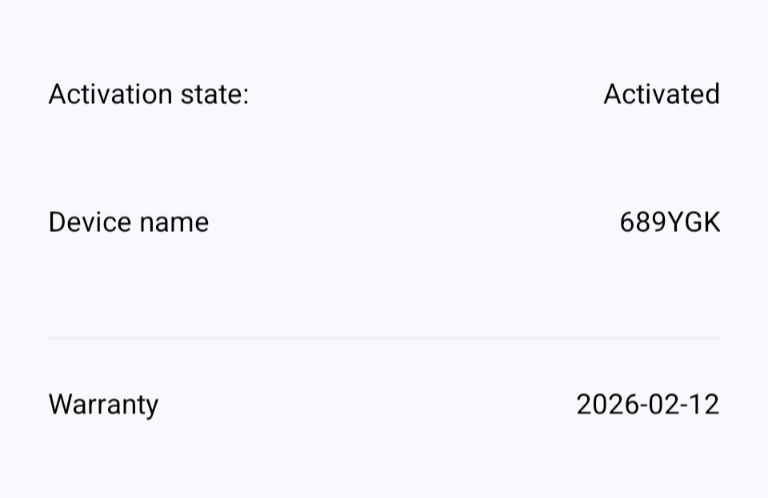
Task: Click the word "state:" in the first label
Action: [x=215, y=94]
